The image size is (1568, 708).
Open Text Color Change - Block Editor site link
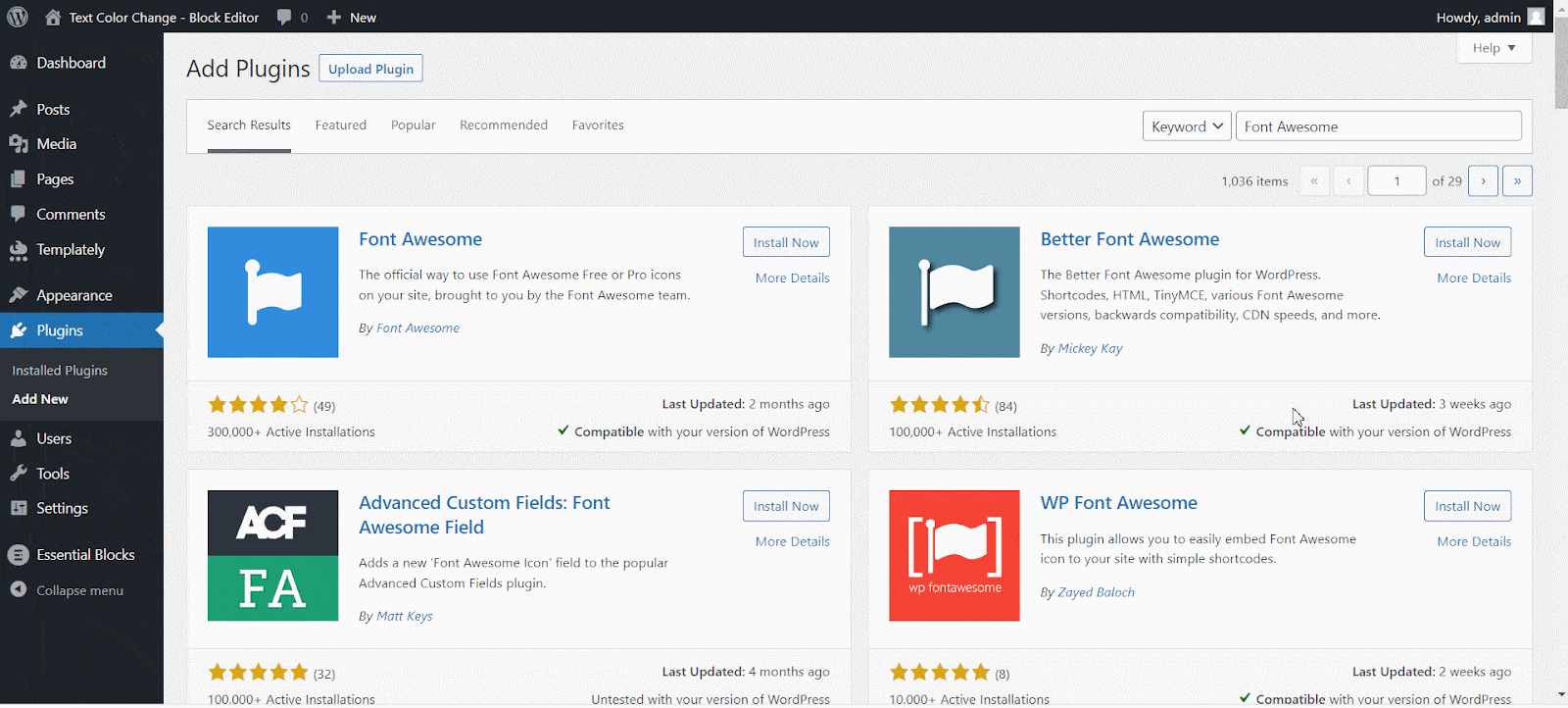(x=164, y=17)
